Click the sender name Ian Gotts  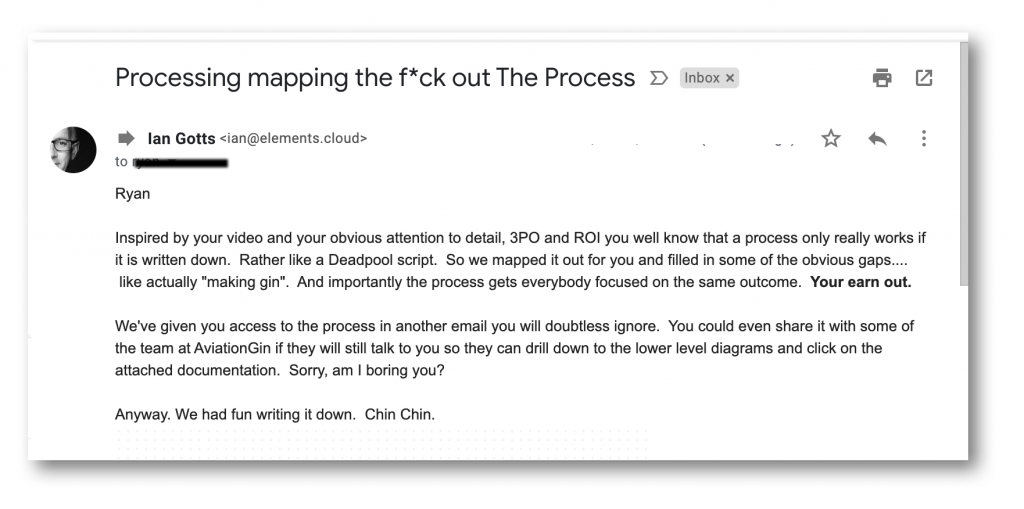pyautogui.click(x=181, y=138)
